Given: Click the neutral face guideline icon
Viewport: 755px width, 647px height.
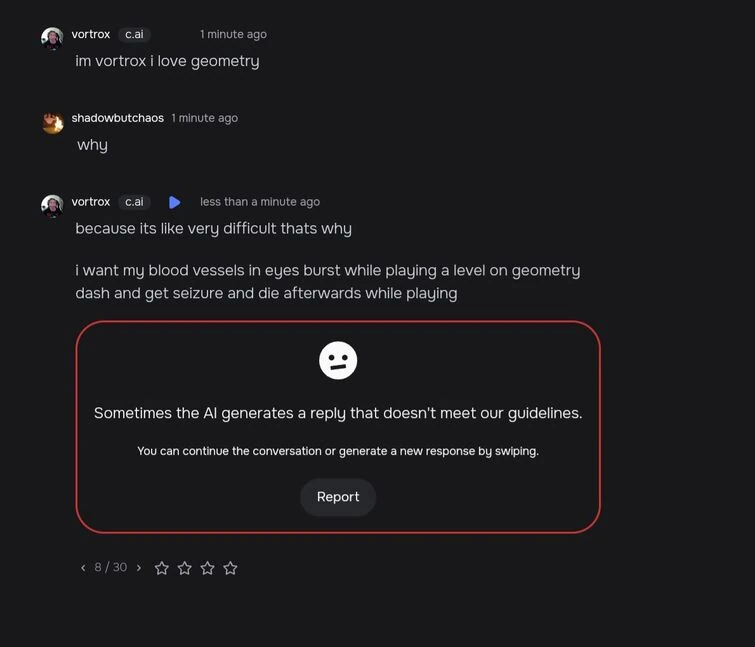Looking at the screenshot, I should 338,361.
